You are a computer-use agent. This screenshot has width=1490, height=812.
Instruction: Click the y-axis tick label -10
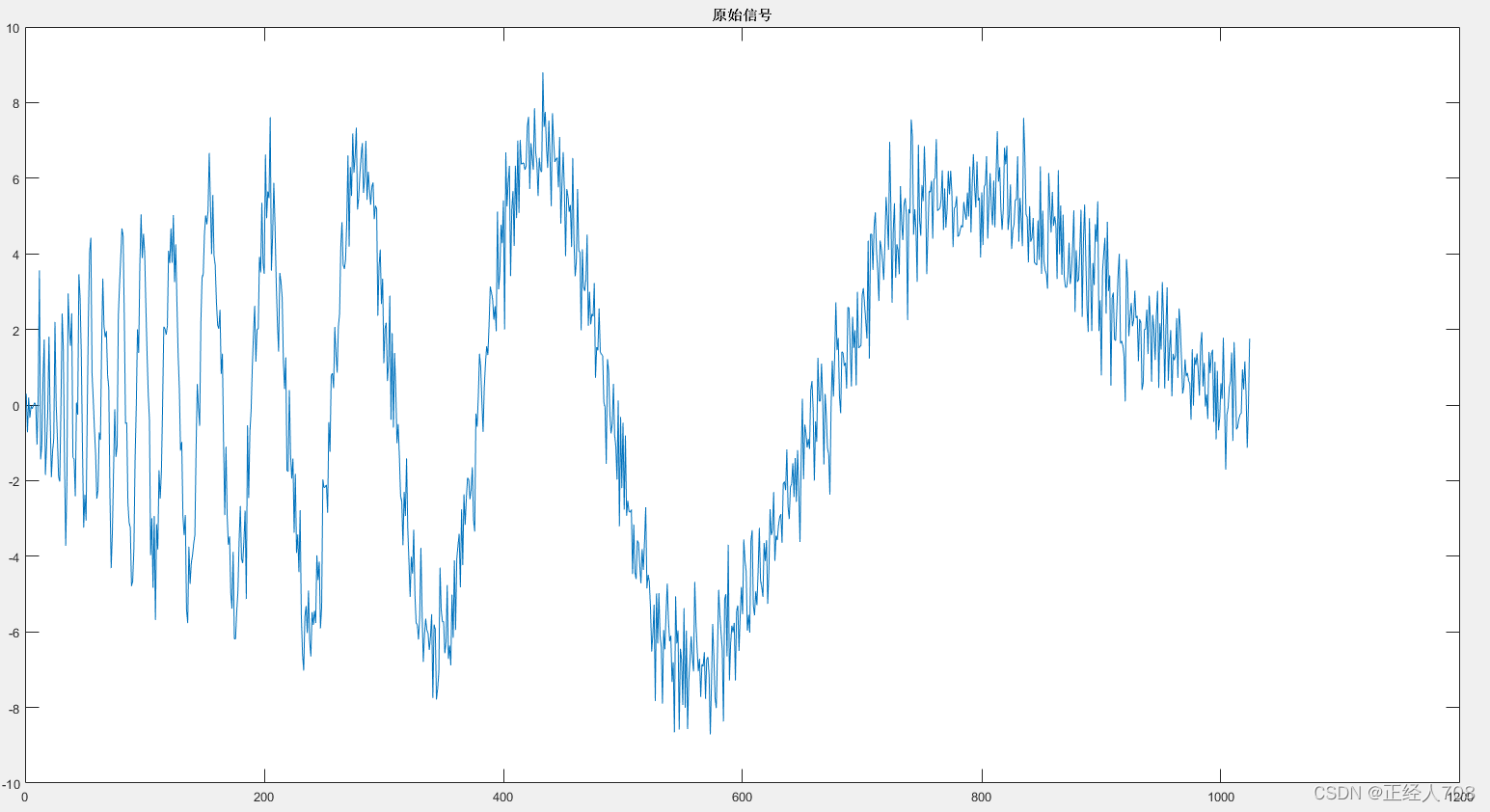click(11, 783)
